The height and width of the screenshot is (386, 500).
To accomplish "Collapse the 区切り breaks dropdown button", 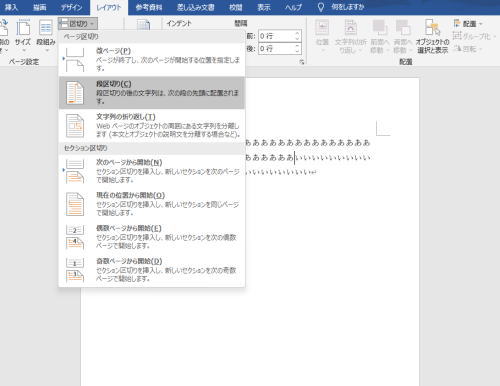I will point(78,24).
